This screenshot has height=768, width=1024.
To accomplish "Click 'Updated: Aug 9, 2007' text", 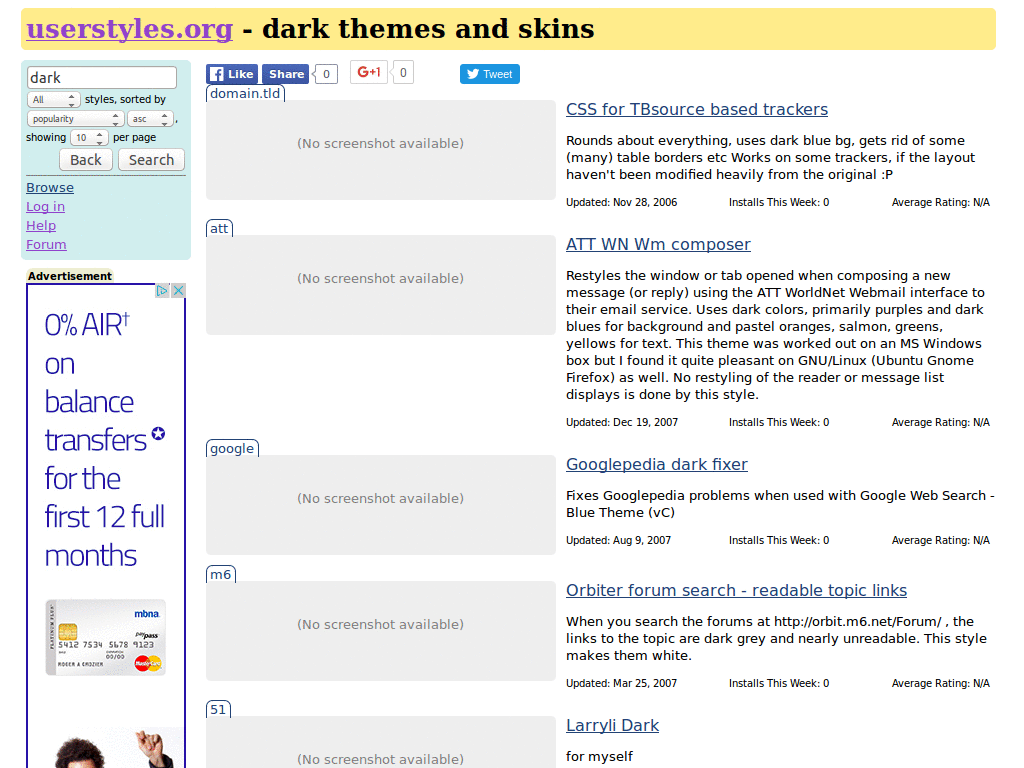I will 618,540.
